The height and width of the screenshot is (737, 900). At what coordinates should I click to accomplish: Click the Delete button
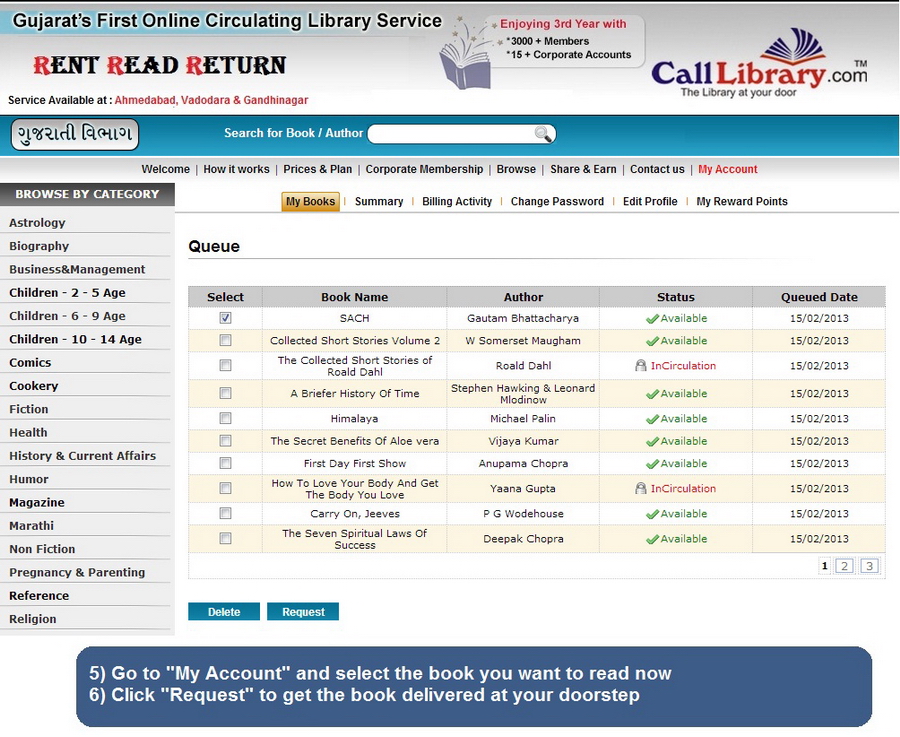coord(224,612)
